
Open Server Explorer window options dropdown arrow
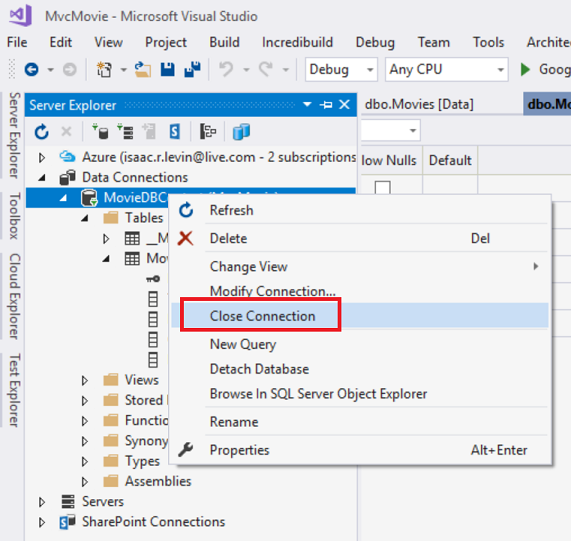[x=307, y=104]
